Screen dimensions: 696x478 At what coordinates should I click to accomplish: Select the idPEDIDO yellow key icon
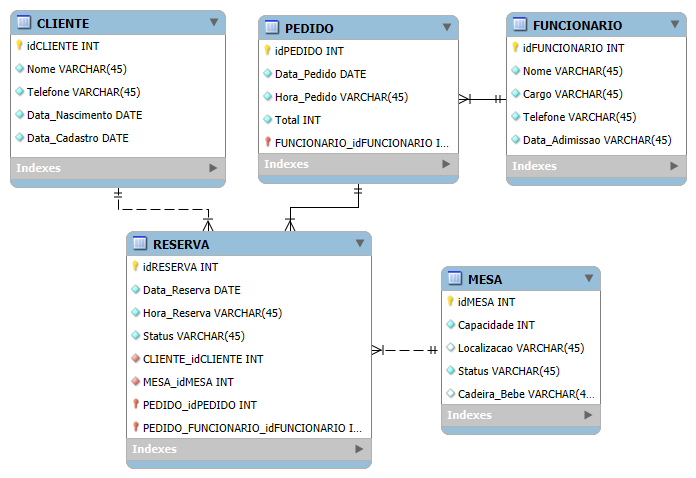tap(267, 50)
